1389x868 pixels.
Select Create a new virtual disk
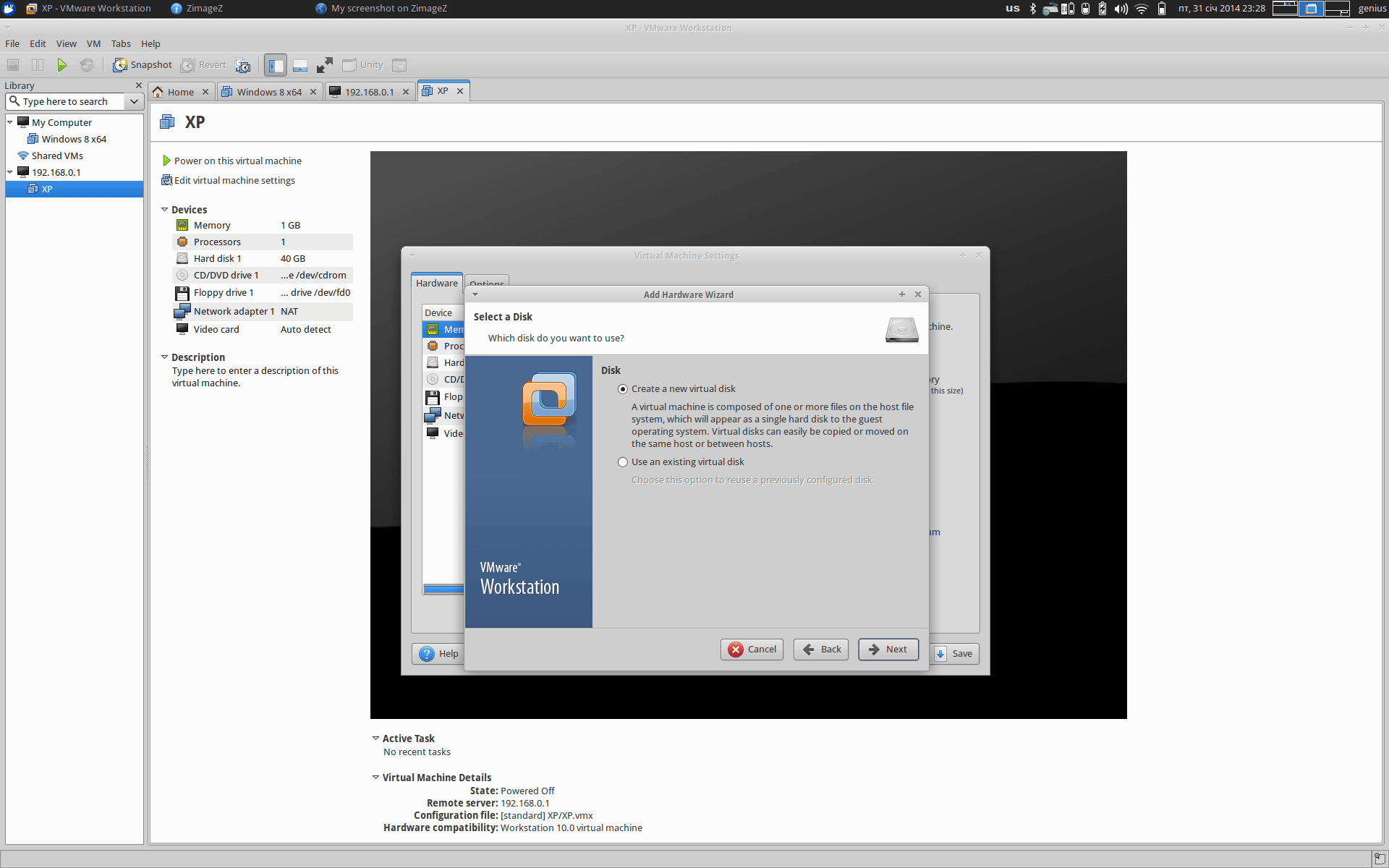pos(623,389)
